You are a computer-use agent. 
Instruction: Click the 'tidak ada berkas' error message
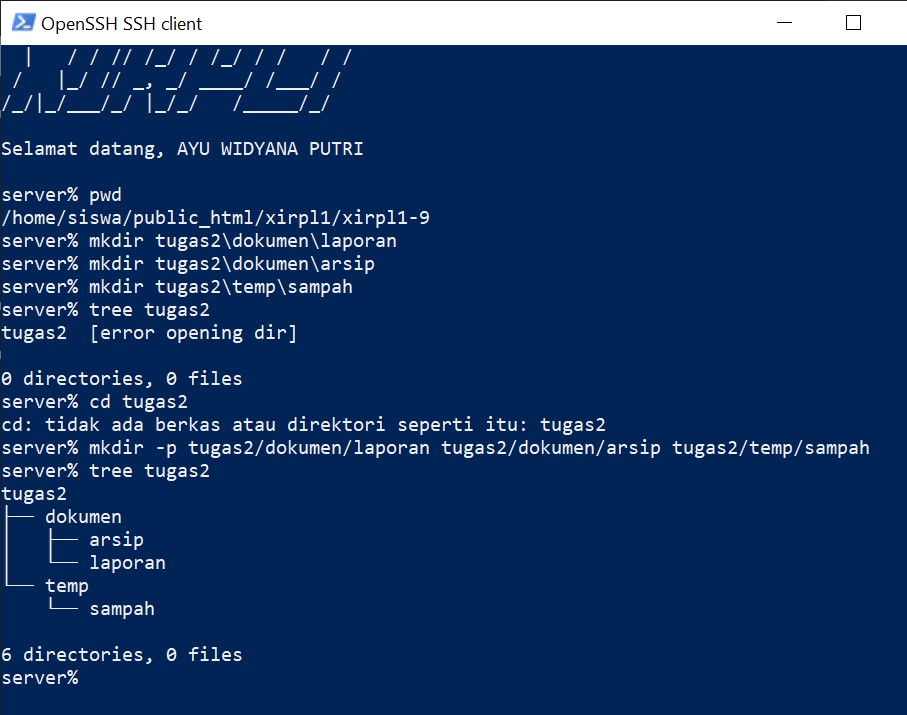click(303, 425)
